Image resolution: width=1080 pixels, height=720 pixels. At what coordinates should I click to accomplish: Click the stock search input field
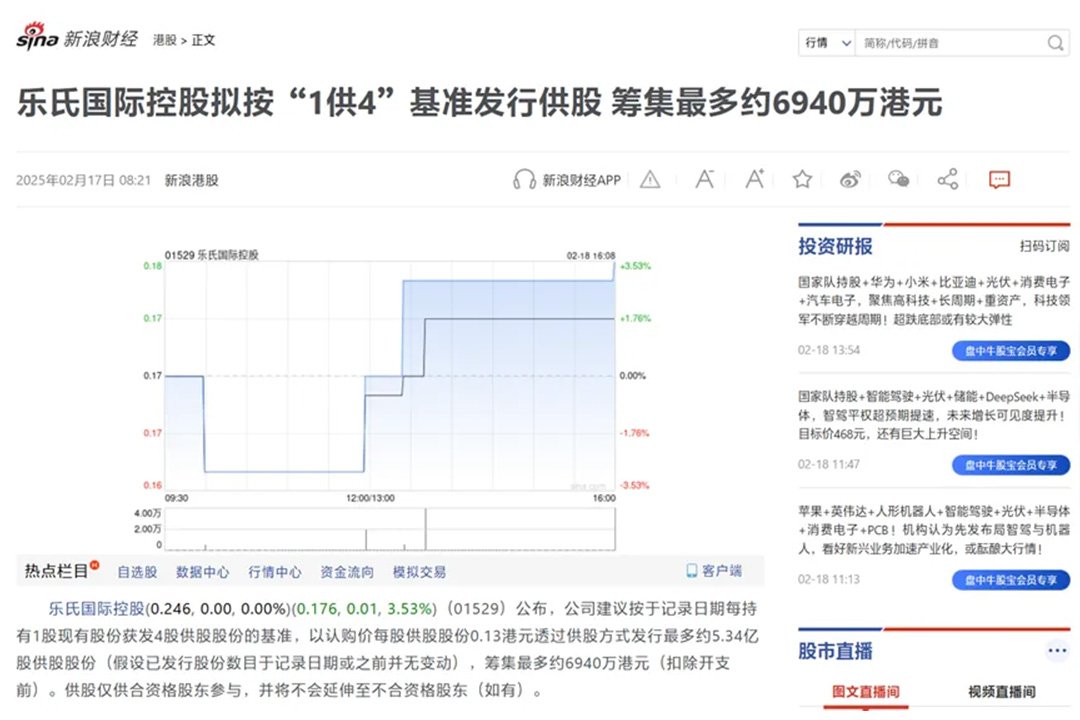click(x=950, y=43)
